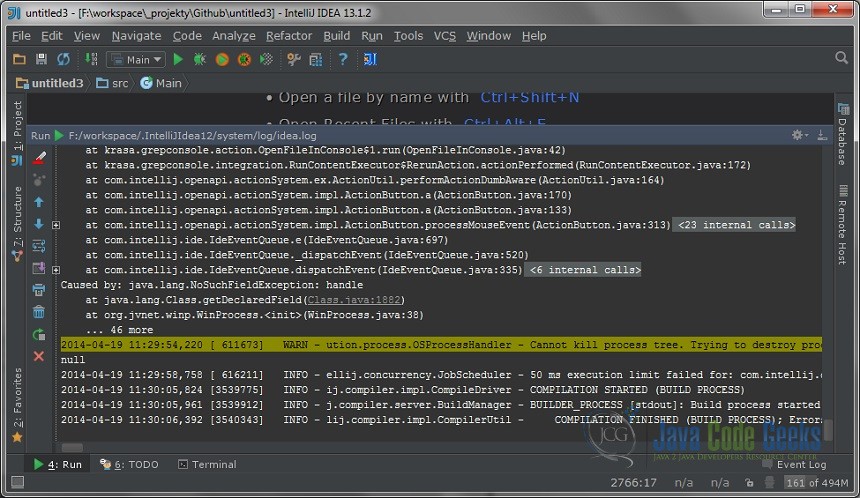Viewport: 860px width, 498px height.
Task: Open Project Structure icon
Action: (316, 59)
